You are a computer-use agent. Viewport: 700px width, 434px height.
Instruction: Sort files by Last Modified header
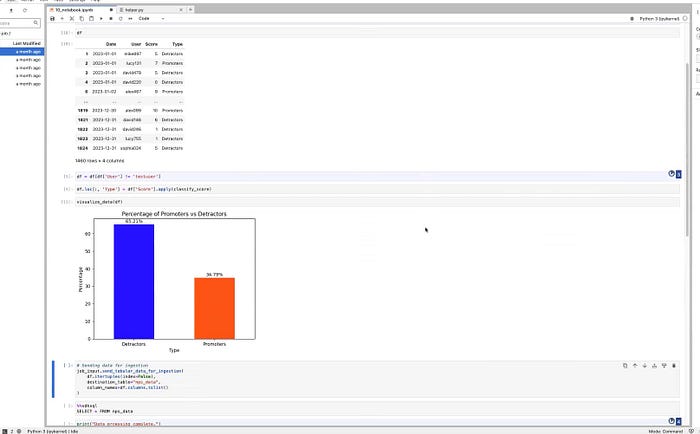[x=27, y=43]
